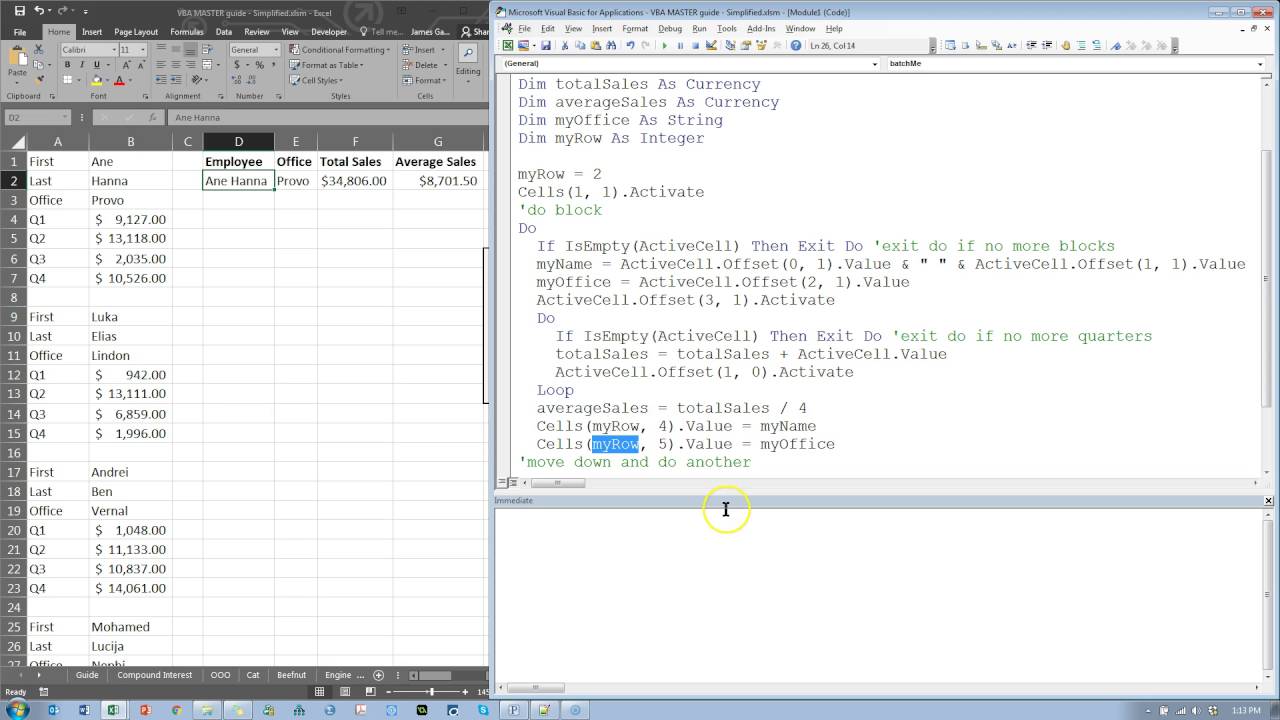Click the Full Module View button in code window
This screenshot has width=1280, height=720.
coord(513,483)
